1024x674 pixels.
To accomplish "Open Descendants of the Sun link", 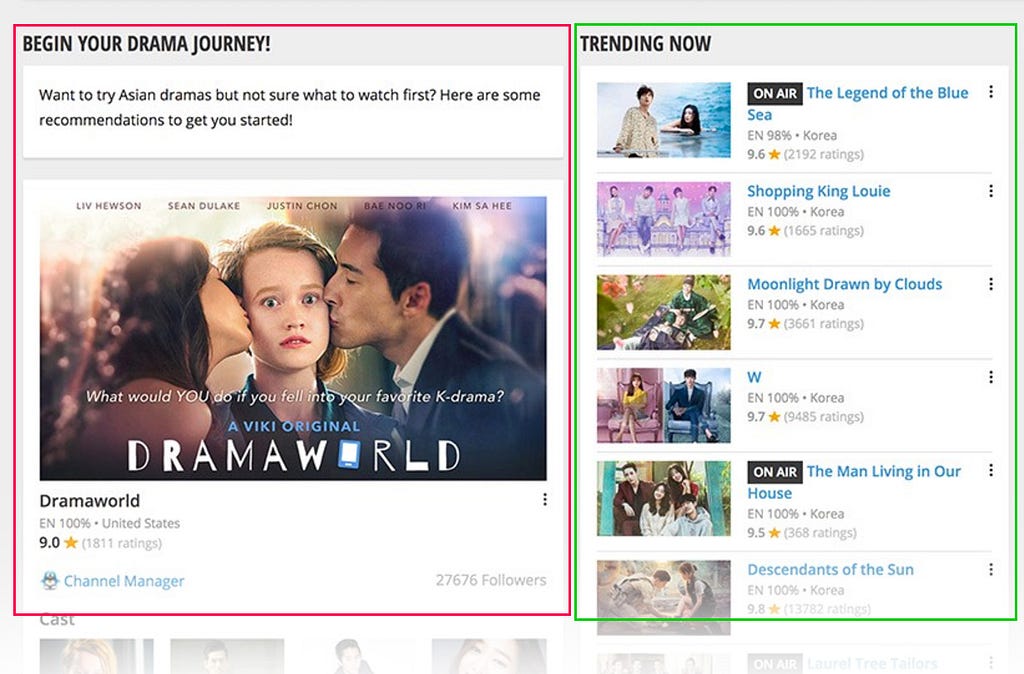I will 830,570.
